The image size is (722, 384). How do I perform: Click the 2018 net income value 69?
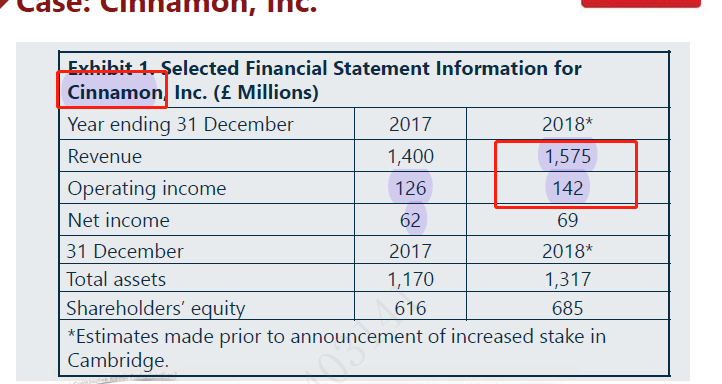tap(567, 220)
